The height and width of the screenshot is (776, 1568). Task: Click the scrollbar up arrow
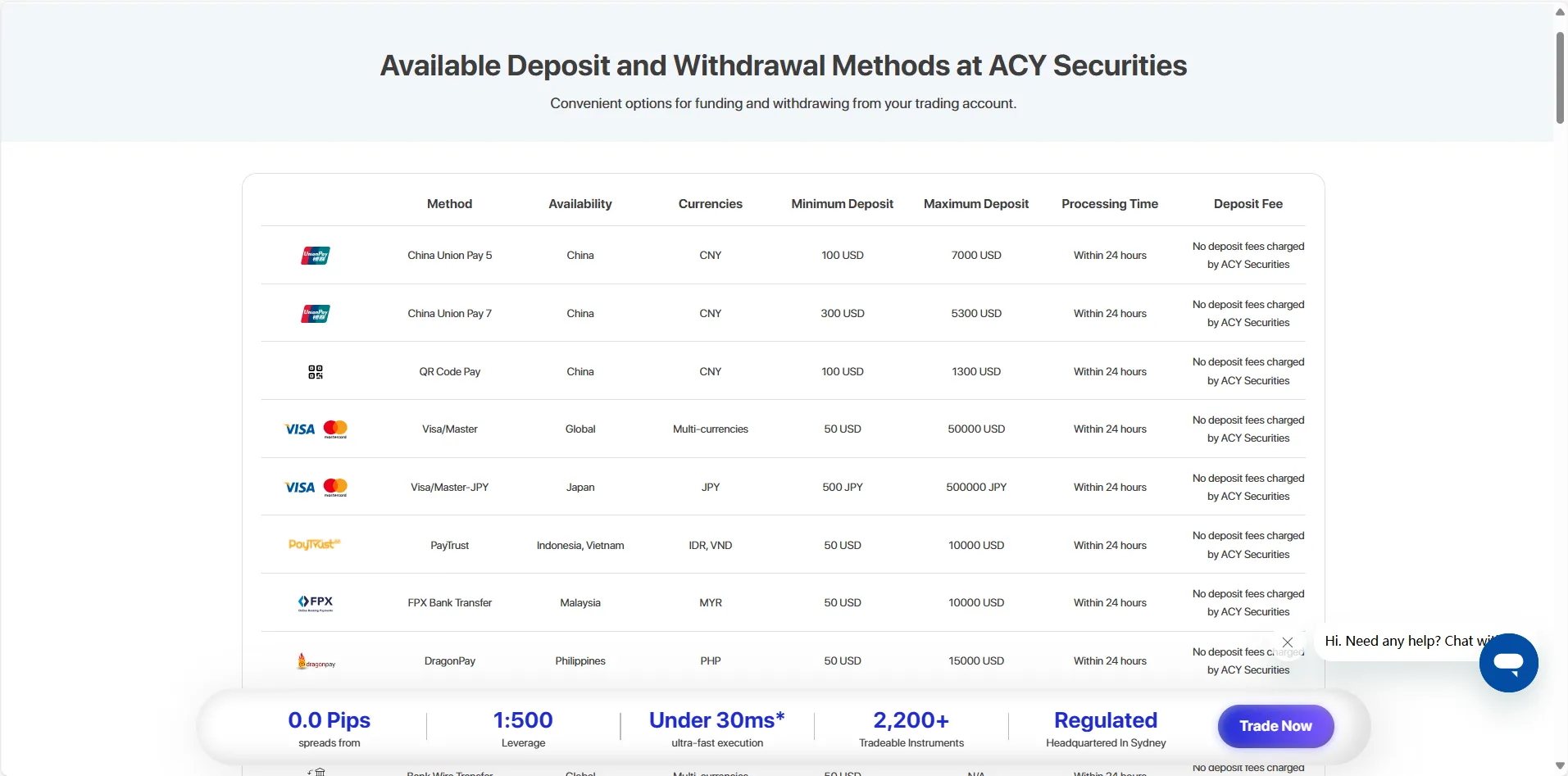click(1560, 11)
